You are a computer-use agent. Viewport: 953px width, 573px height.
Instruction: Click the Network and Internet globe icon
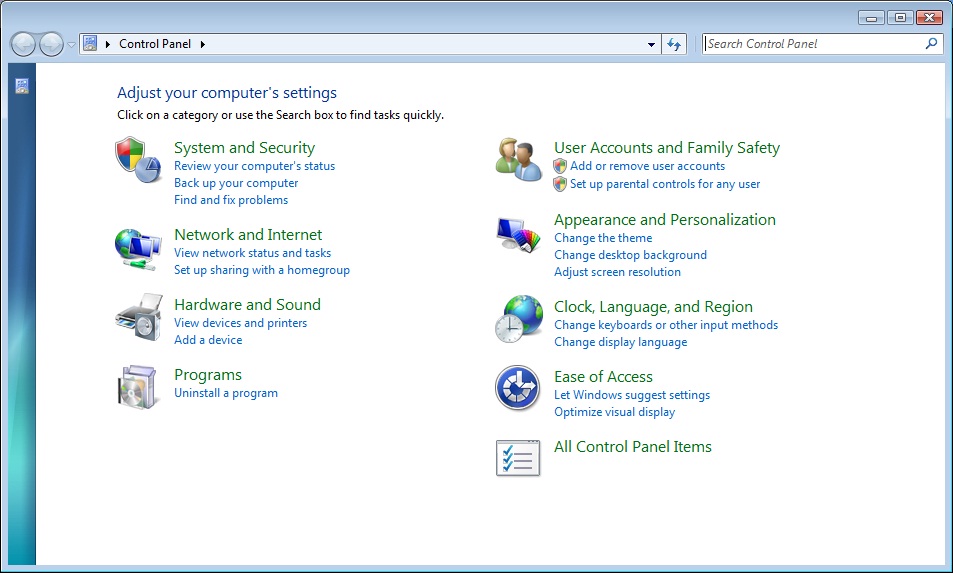point(139,249)
